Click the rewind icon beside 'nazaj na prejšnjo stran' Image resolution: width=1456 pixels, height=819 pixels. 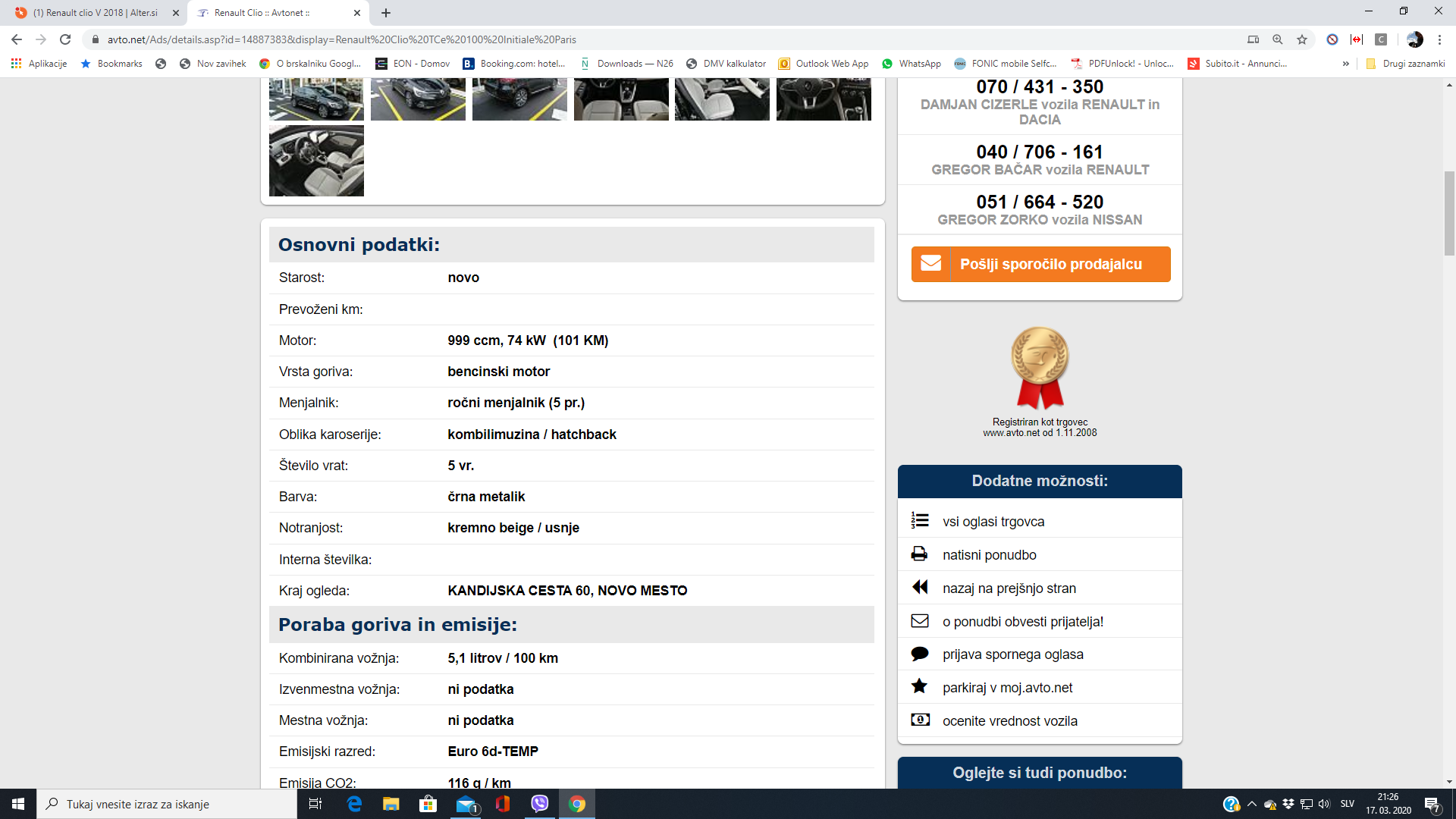(920, 587)
